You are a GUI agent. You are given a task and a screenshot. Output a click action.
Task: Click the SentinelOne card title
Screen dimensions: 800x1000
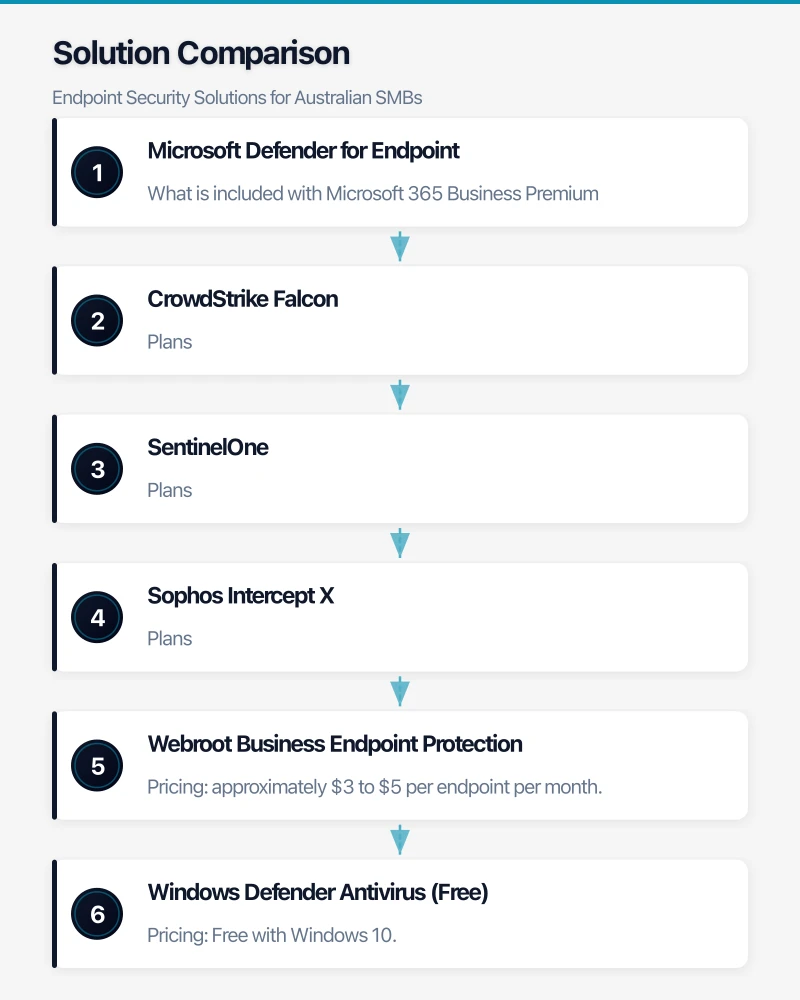[x=208, y=447]
